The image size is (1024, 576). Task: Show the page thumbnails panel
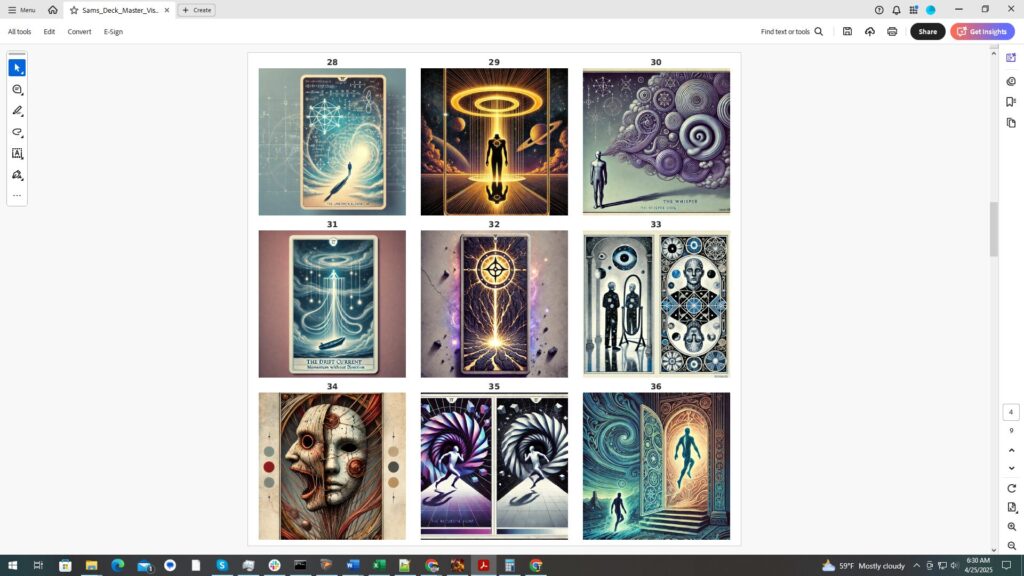[1011, 123]
